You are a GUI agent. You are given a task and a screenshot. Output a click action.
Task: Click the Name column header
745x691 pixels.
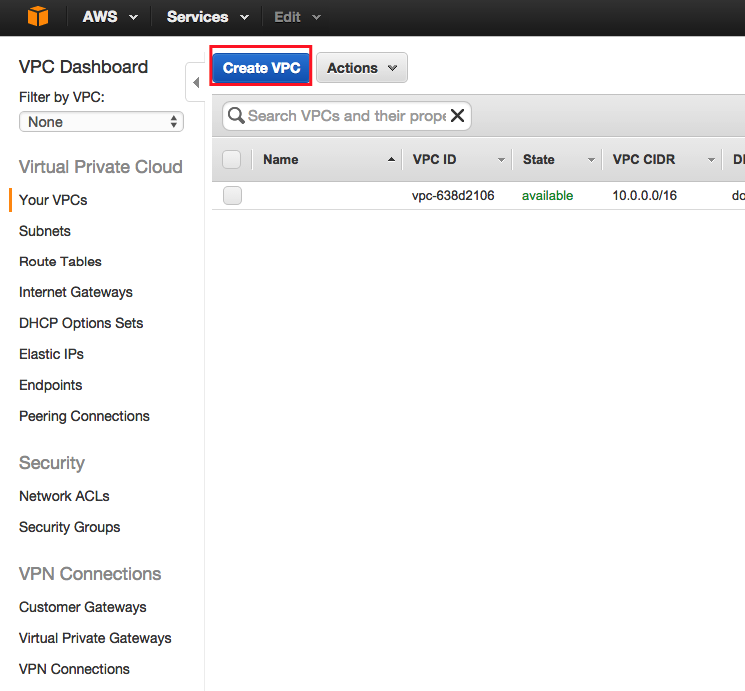coord(281,160)
